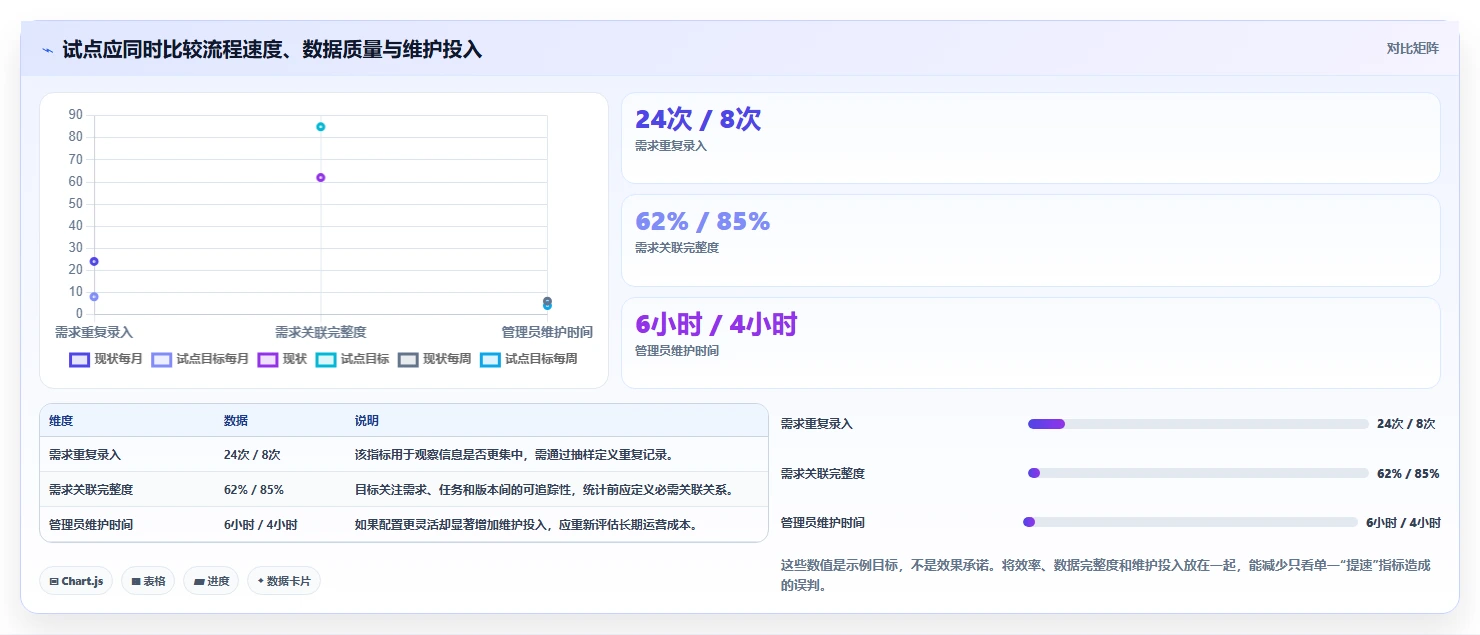1480x635 pixels.
Task: Click the table cell reading 62% / 85%
Action: coord(254,489)
